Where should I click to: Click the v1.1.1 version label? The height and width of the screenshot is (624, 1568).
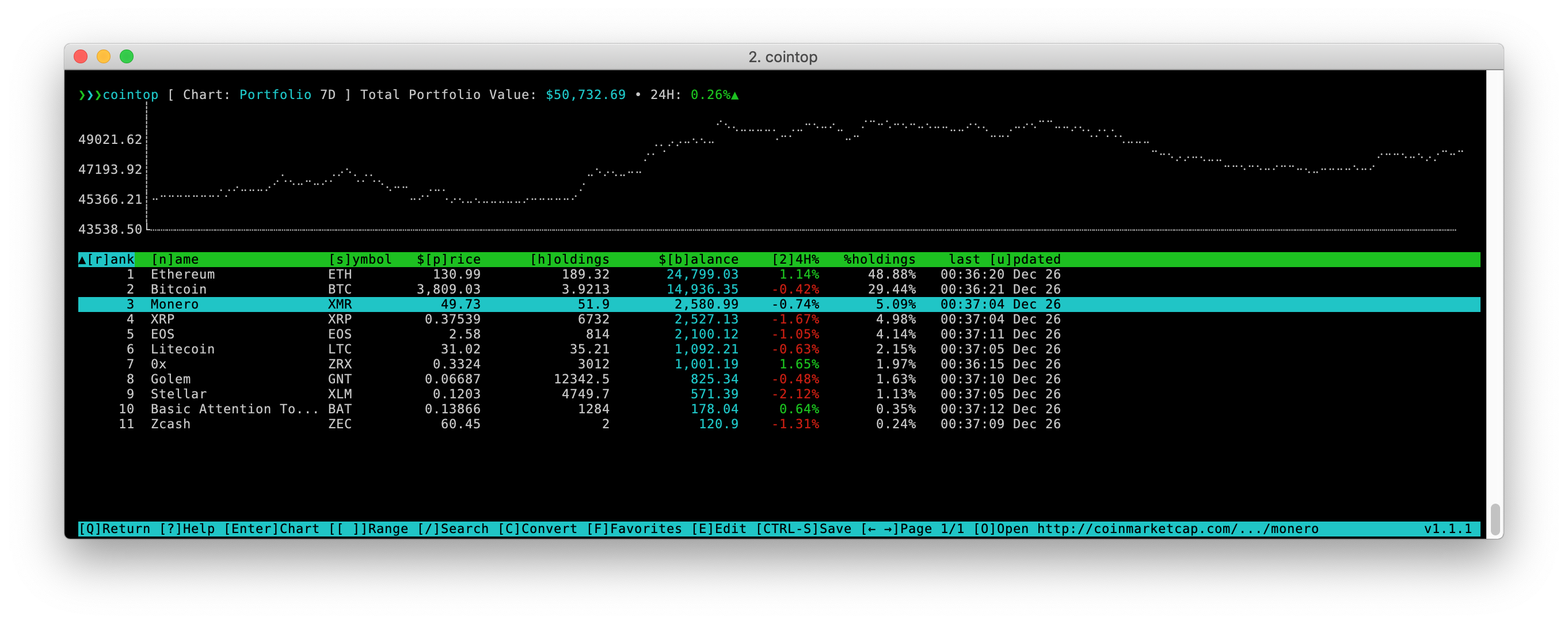pos(1448,529)
